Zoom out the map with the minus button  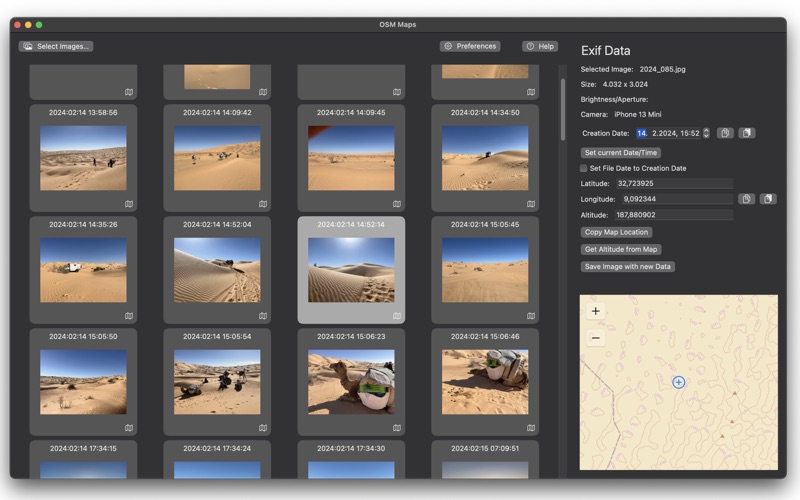[x=595, y=338]
